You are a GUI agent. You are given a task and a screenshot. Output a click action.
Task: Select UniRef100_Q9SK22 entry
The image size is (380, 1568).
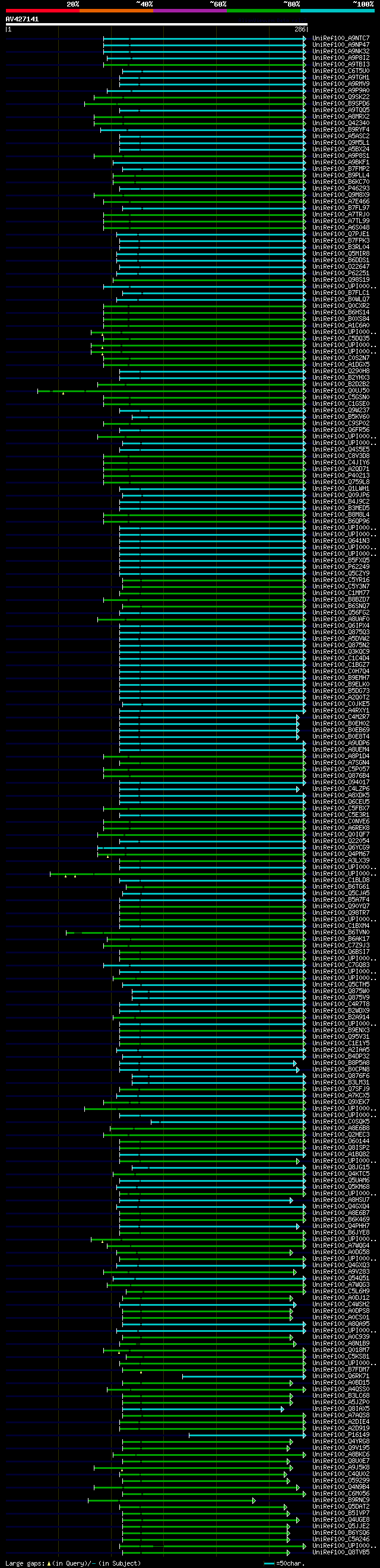click(341, 97)
